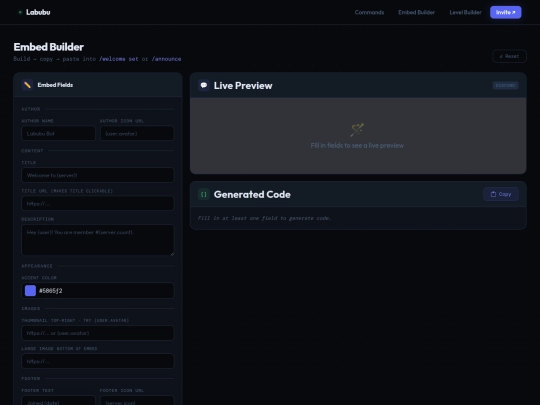
Task: Click into the Description text area
Action: pyautogui.click(x=98, y=240)
